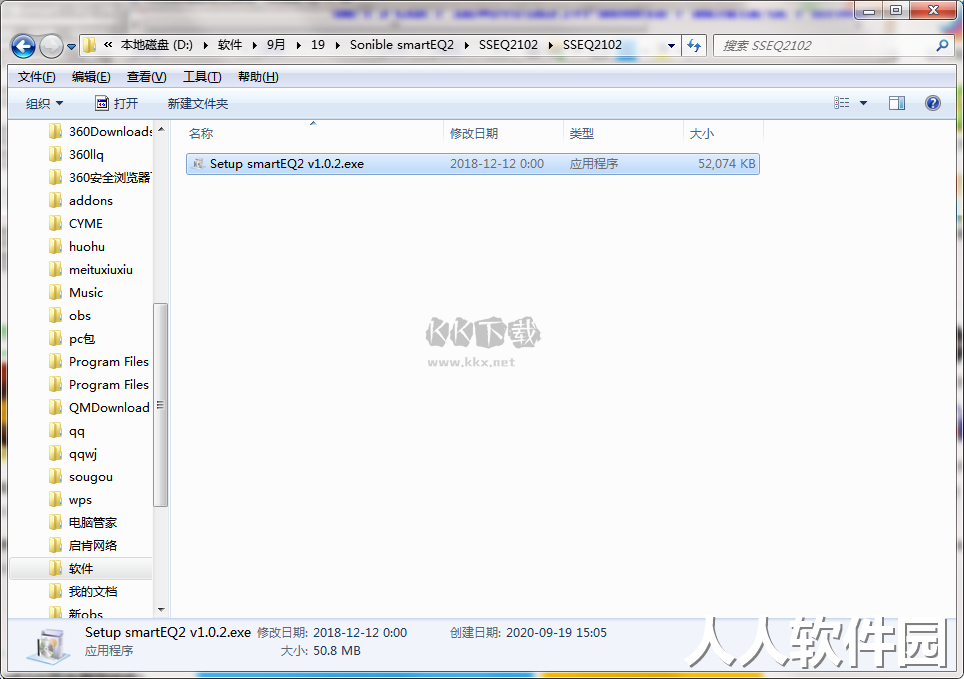
Task: Sort by the 名称 column header
Action: 201,133
